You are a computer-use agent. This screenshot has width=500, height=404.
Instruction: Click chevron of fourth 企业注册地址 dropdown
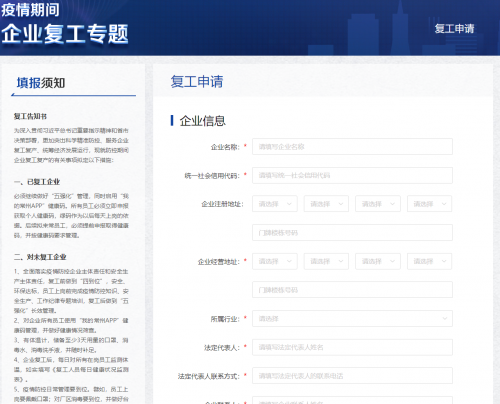click(444, 204)
